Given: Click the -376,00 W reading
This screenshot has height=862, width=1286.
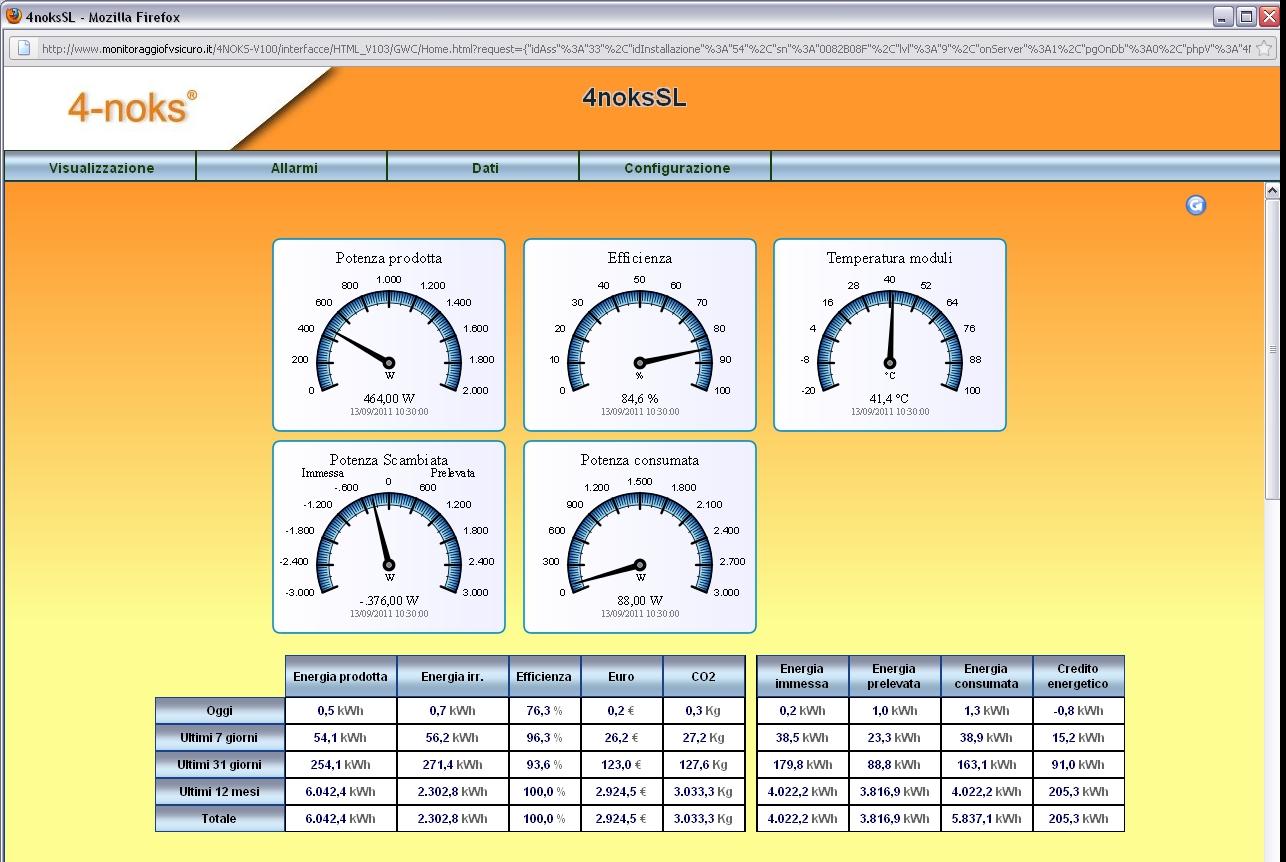Looking at the screenshot, I should (x=389, y=600).
